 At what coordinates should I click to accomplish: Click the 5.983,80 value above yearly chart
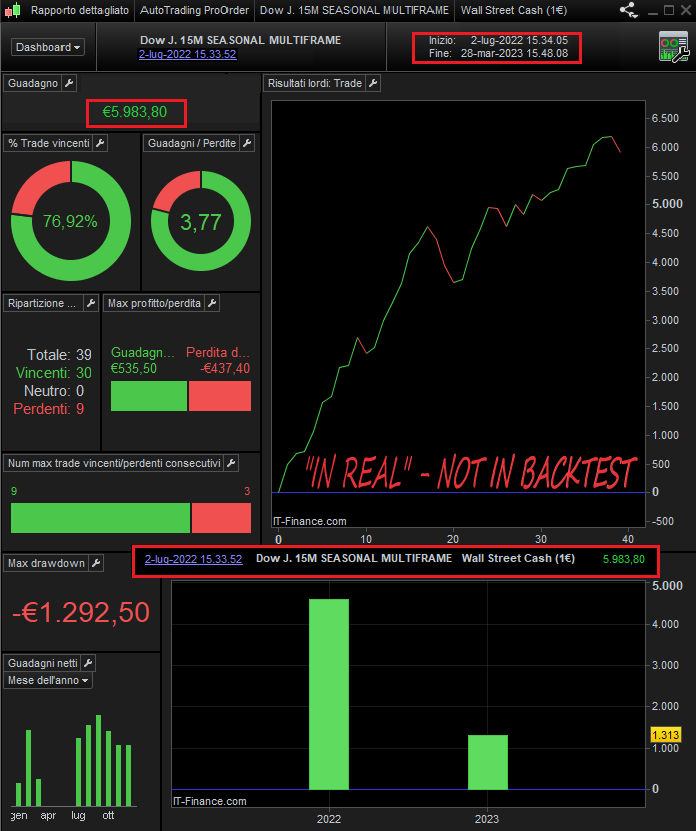[624, 559]
